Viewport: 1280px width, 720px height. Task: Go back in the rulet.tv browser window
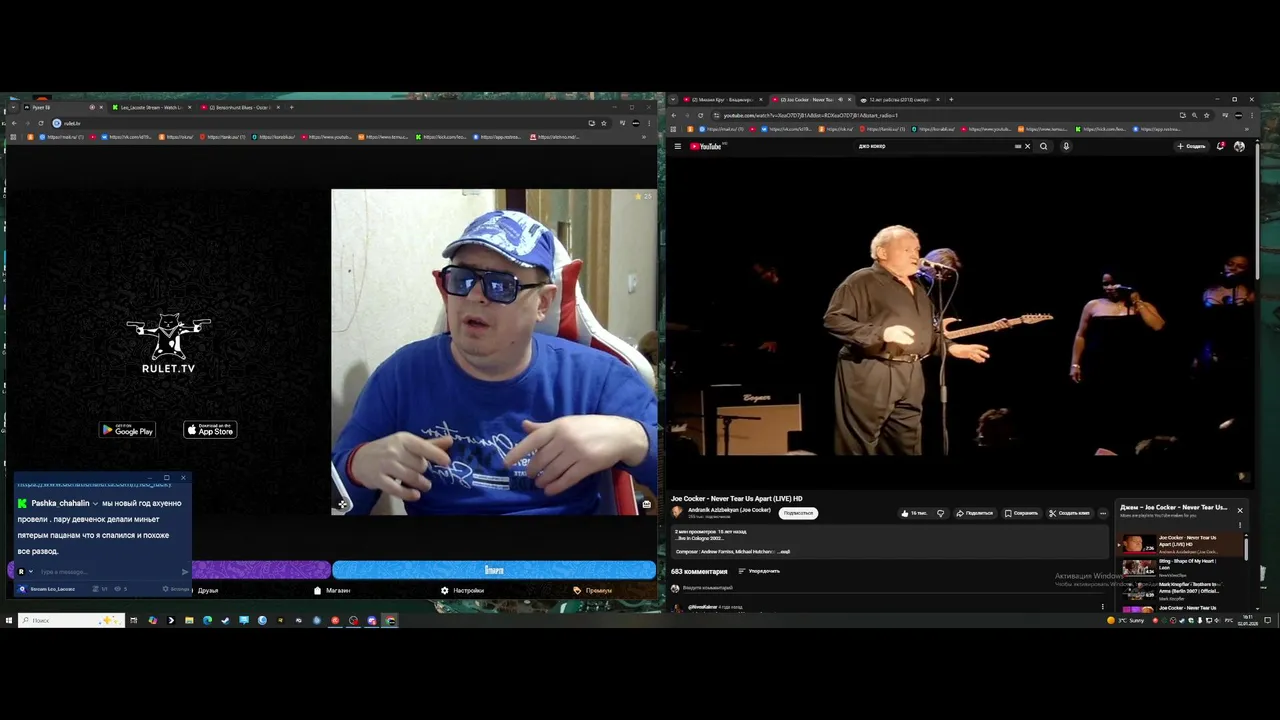click(14, 123)
